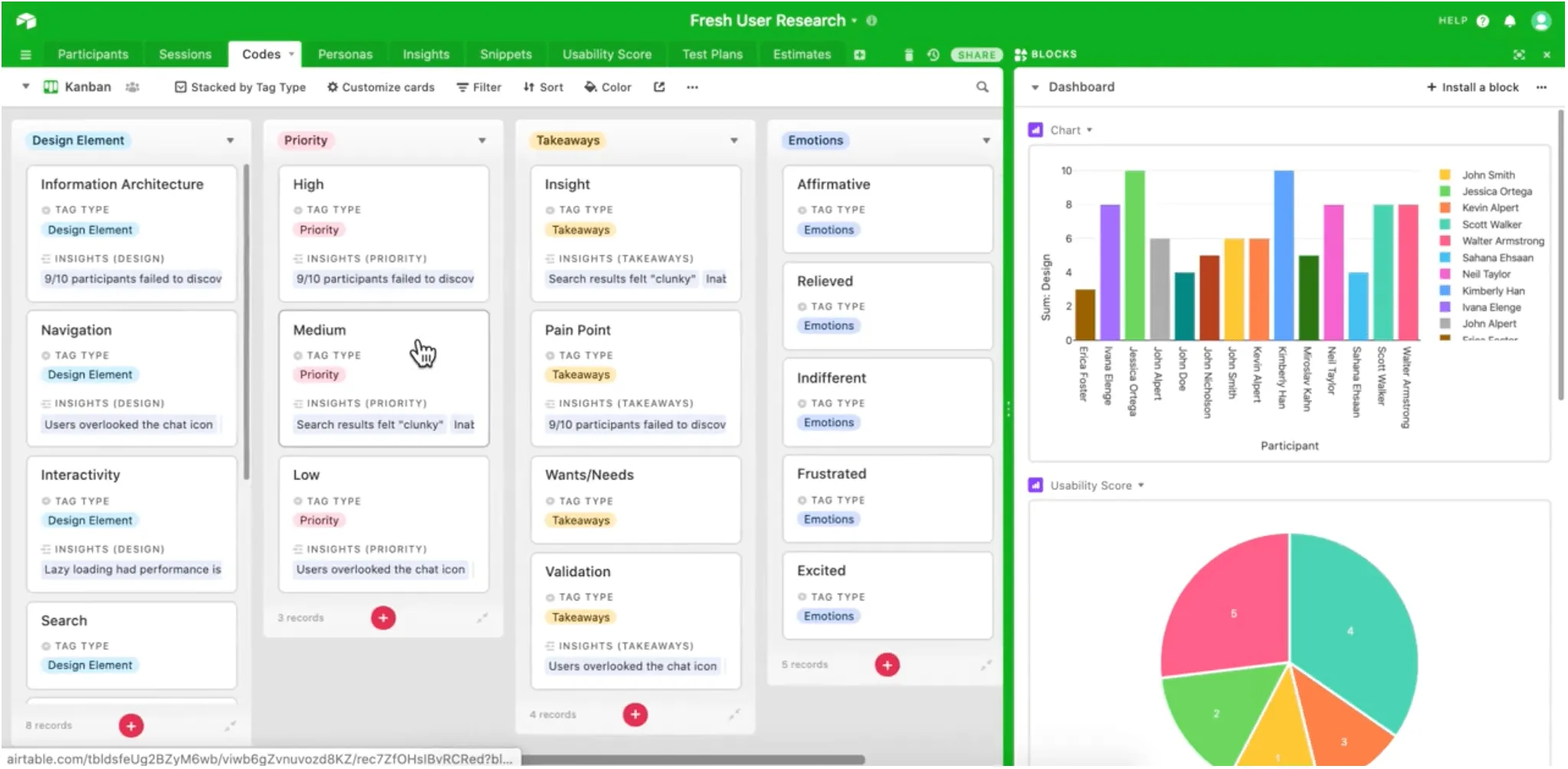
Task: Open the Help question mark icon
Action: pos(1484,21)
